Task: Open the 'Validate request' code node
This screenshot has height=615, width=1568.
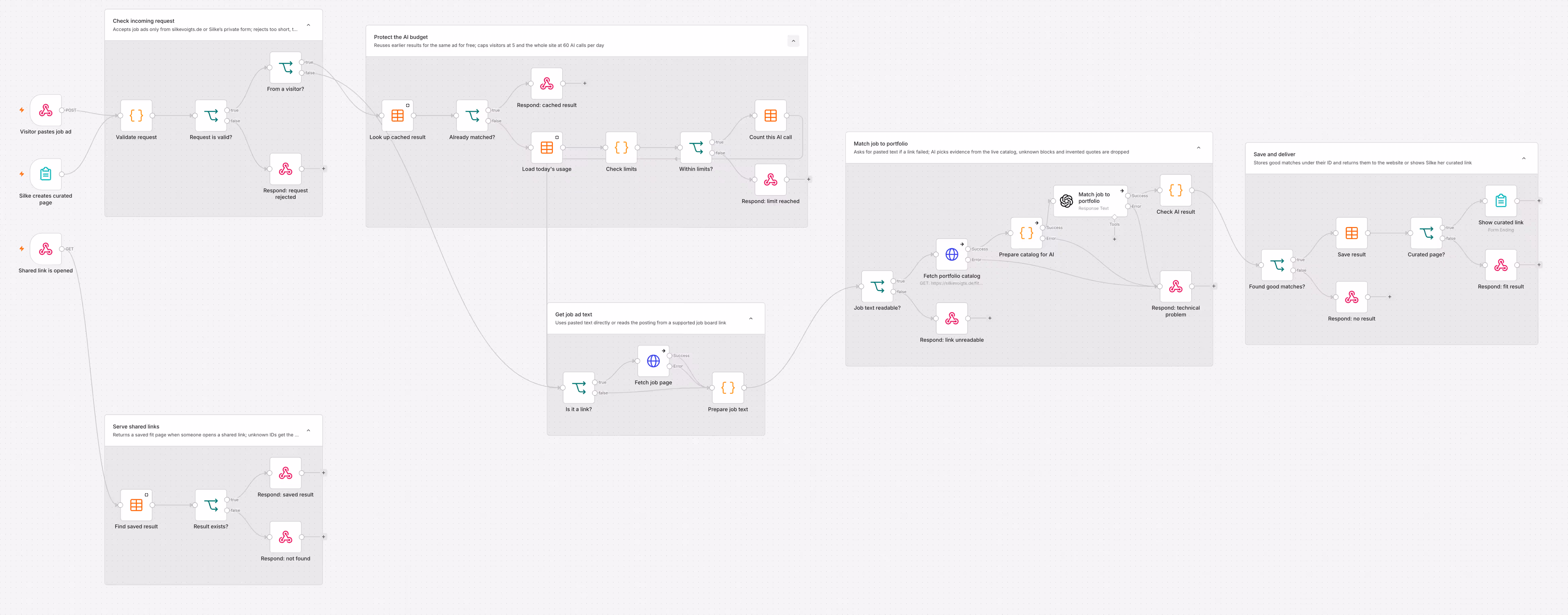Action: click(x=136, y=116)
